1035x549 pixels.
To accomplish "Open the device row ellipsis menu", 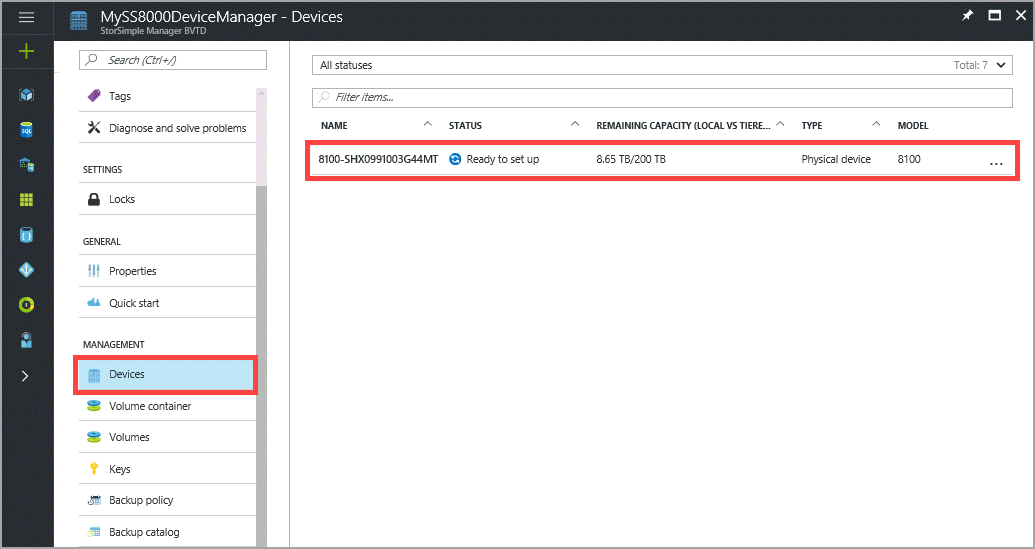I will coord(997,164).
